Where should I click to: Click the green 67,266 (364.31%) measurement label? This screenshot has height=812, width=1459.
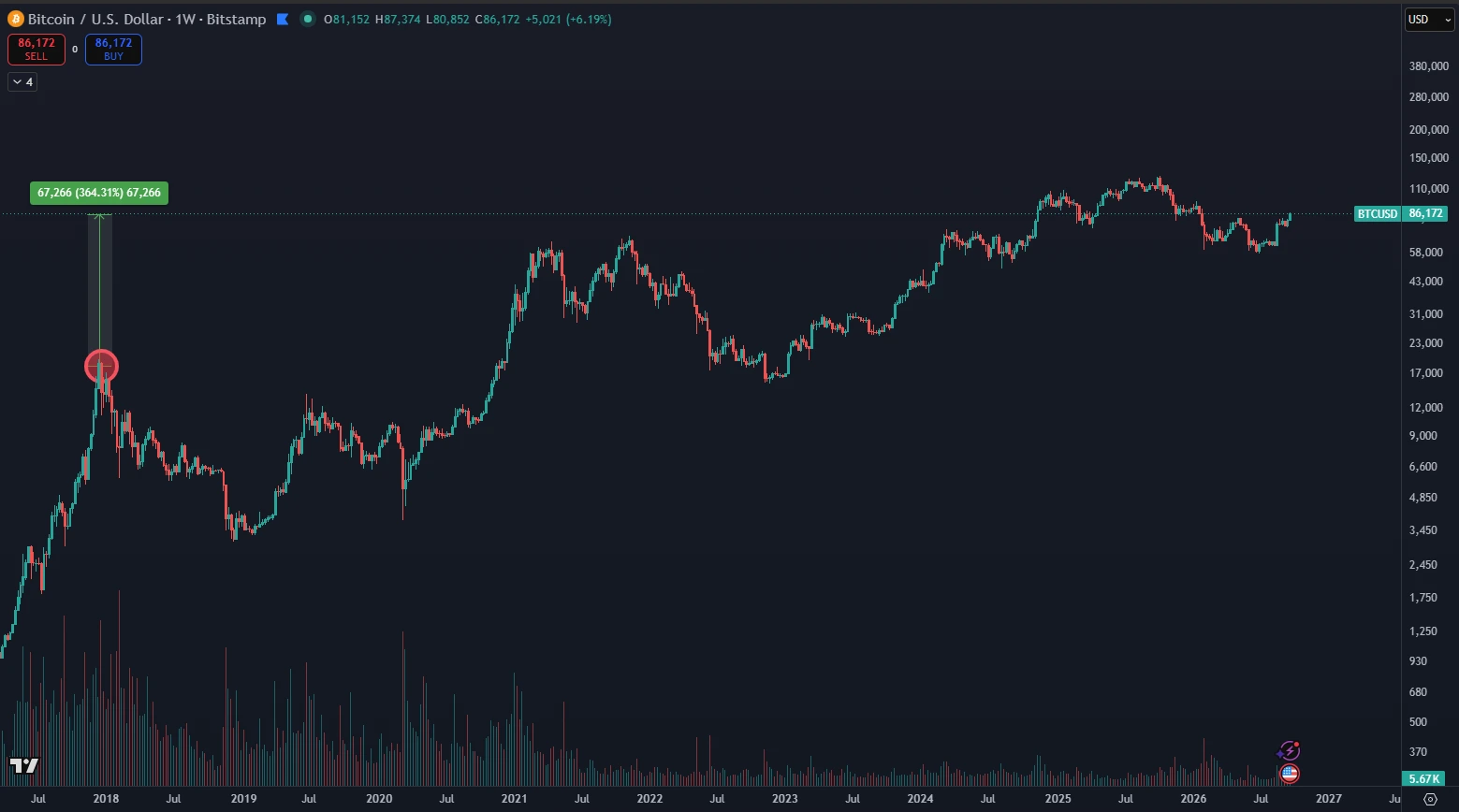(99, 193)
